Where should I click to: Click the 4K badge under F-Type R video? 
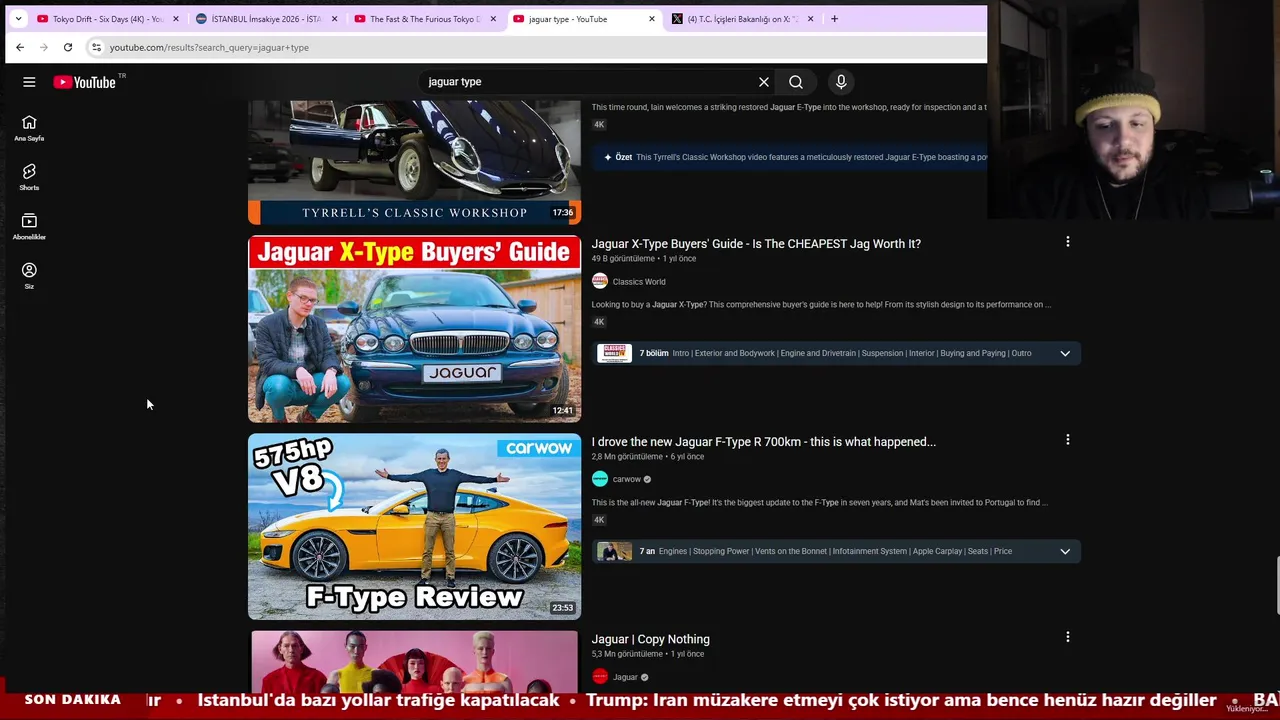coord(599,520)
